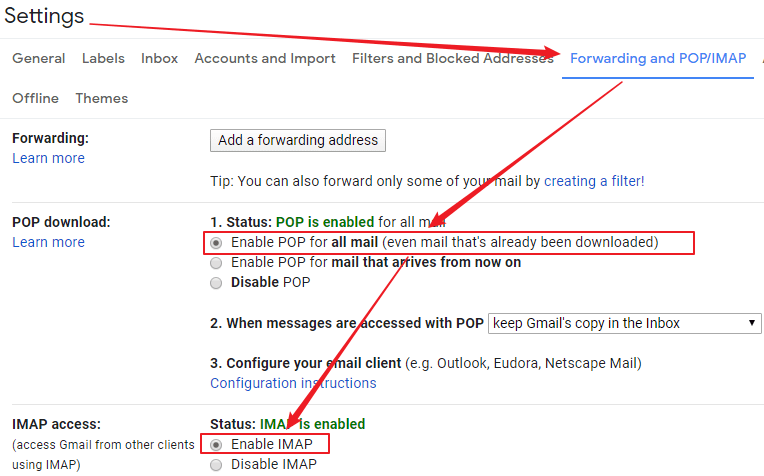Select the Disable IMAP radio button
The width and height of the screenshot is (764, 476).
point(216,464)
